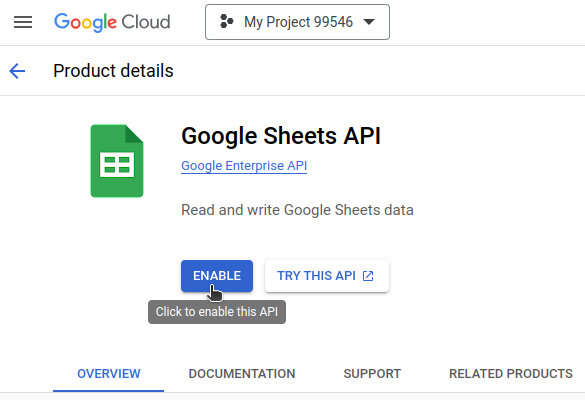Click the green Google Sheets file icon

pyautogui.click(x=117, y=161)
